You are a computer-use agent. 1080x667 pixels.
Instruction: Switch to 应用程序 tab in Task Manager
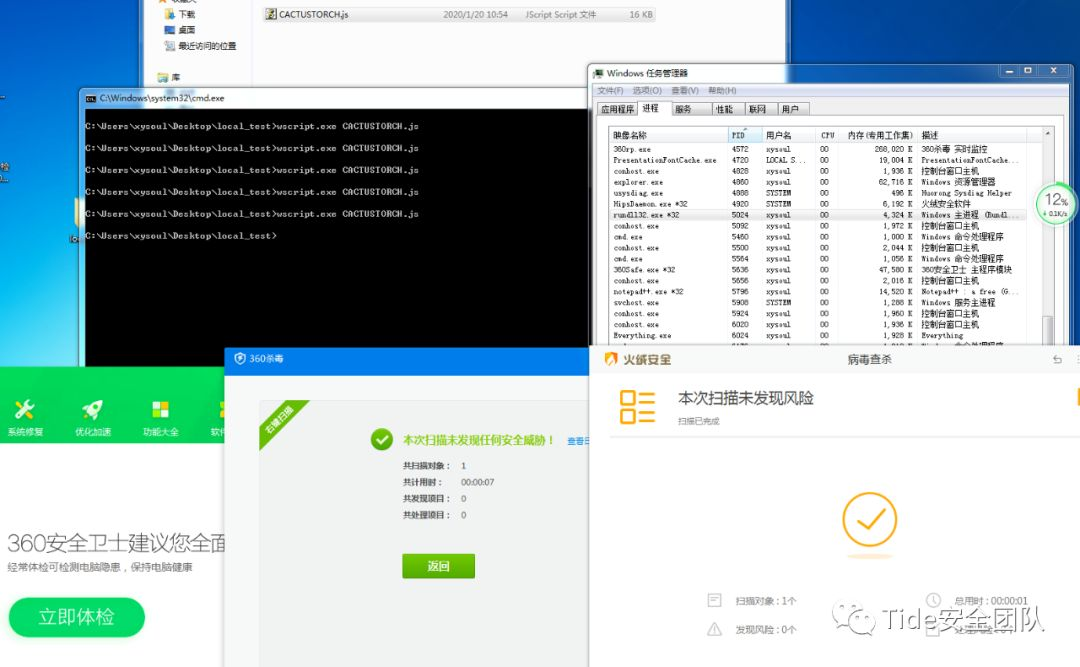pyautogui.click(x=616, y=109)
